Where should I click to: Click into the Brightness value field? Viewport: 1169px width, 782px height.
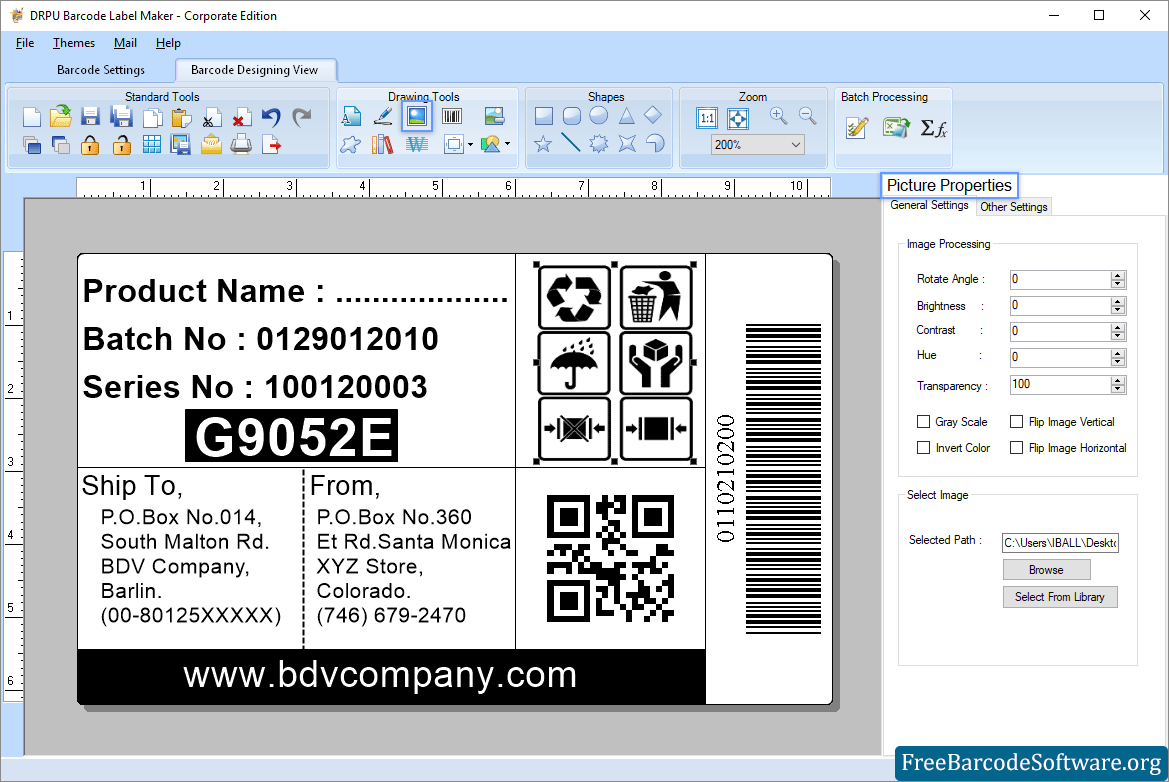[x=1060, y=306]
